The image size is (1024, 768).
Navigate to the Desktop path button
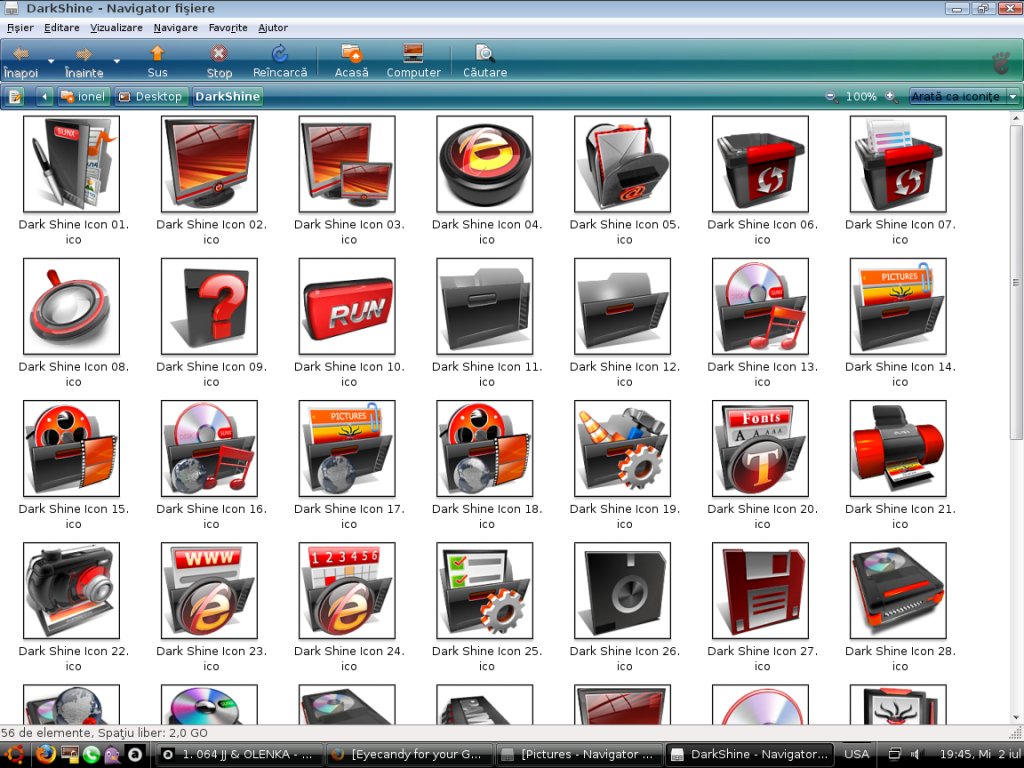[152, 97]
